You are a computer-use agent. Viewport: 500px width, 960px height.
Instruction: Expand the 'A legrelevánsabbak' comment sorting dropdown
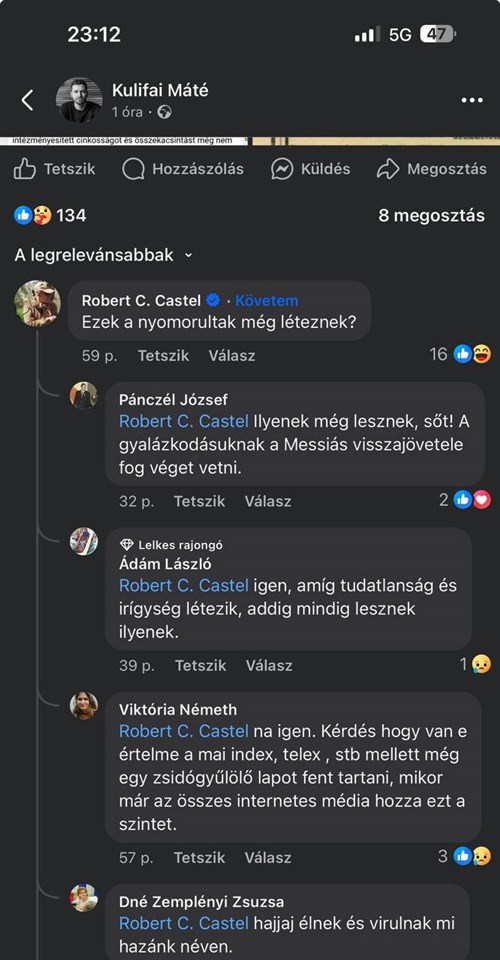coord(103,255)
